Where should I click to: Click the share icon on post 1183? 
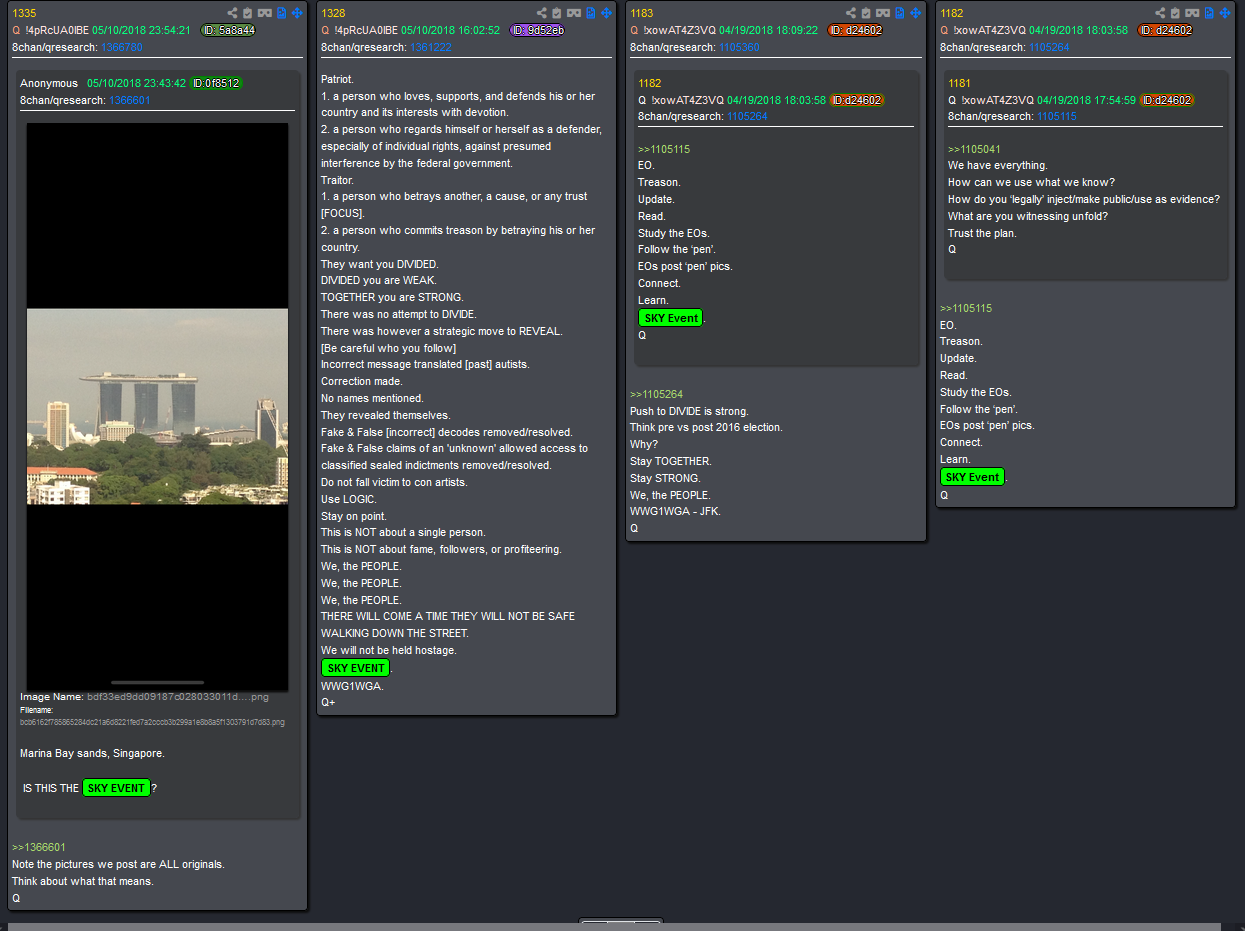pyautogui.click(x=851, y=13)
